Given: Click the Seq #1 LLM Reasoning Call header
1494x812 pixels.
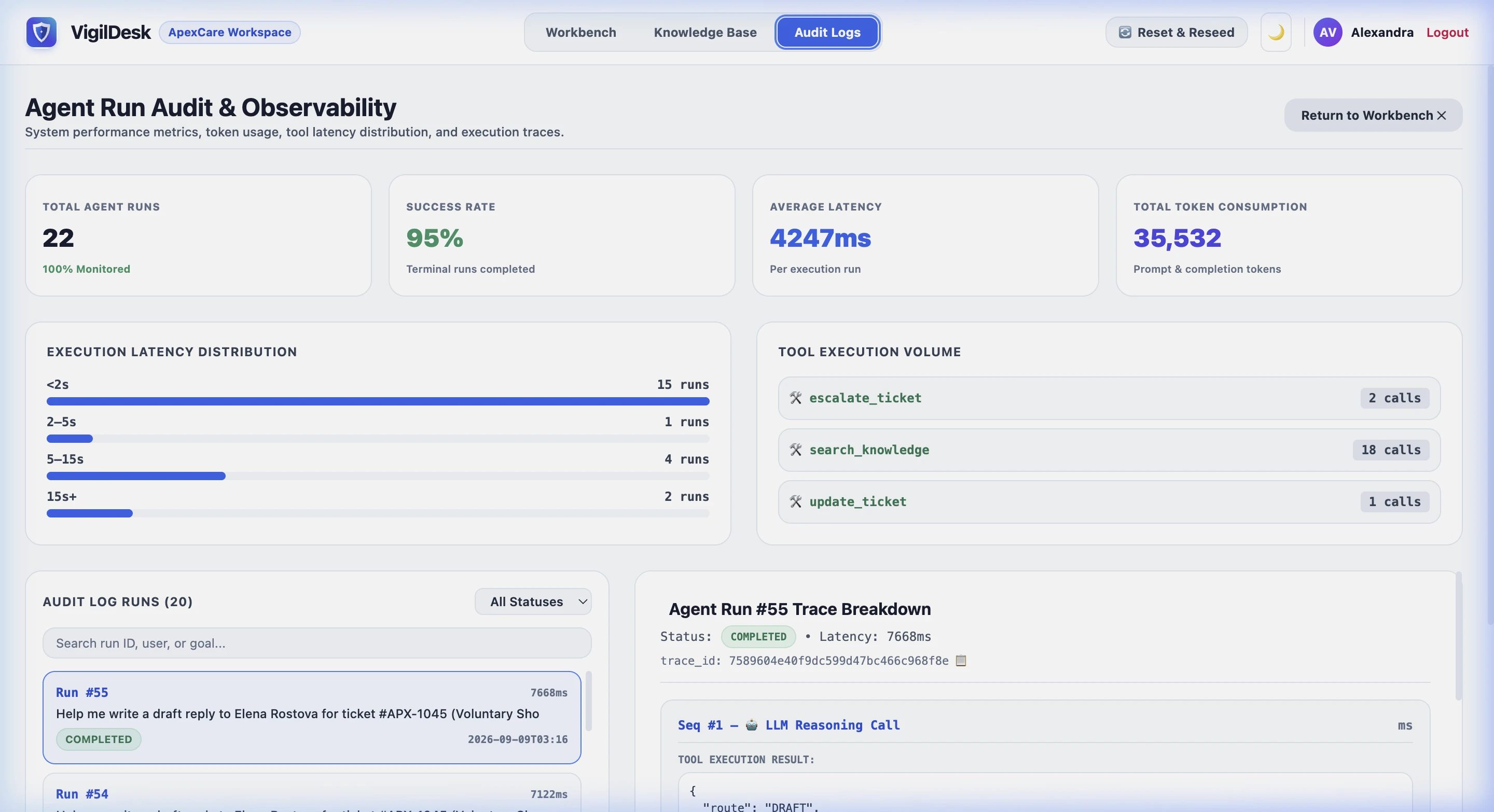Looking at the screenshot, I should click(x=788, y=725).
